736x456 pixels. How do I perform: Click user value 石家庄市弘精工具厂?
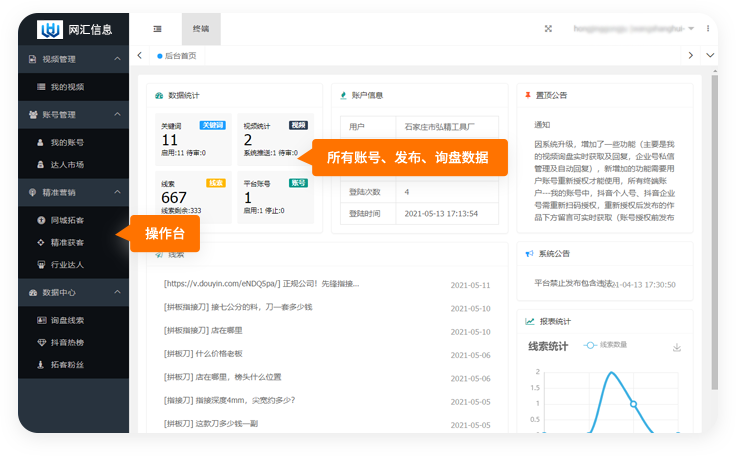(x=439, y=126)
